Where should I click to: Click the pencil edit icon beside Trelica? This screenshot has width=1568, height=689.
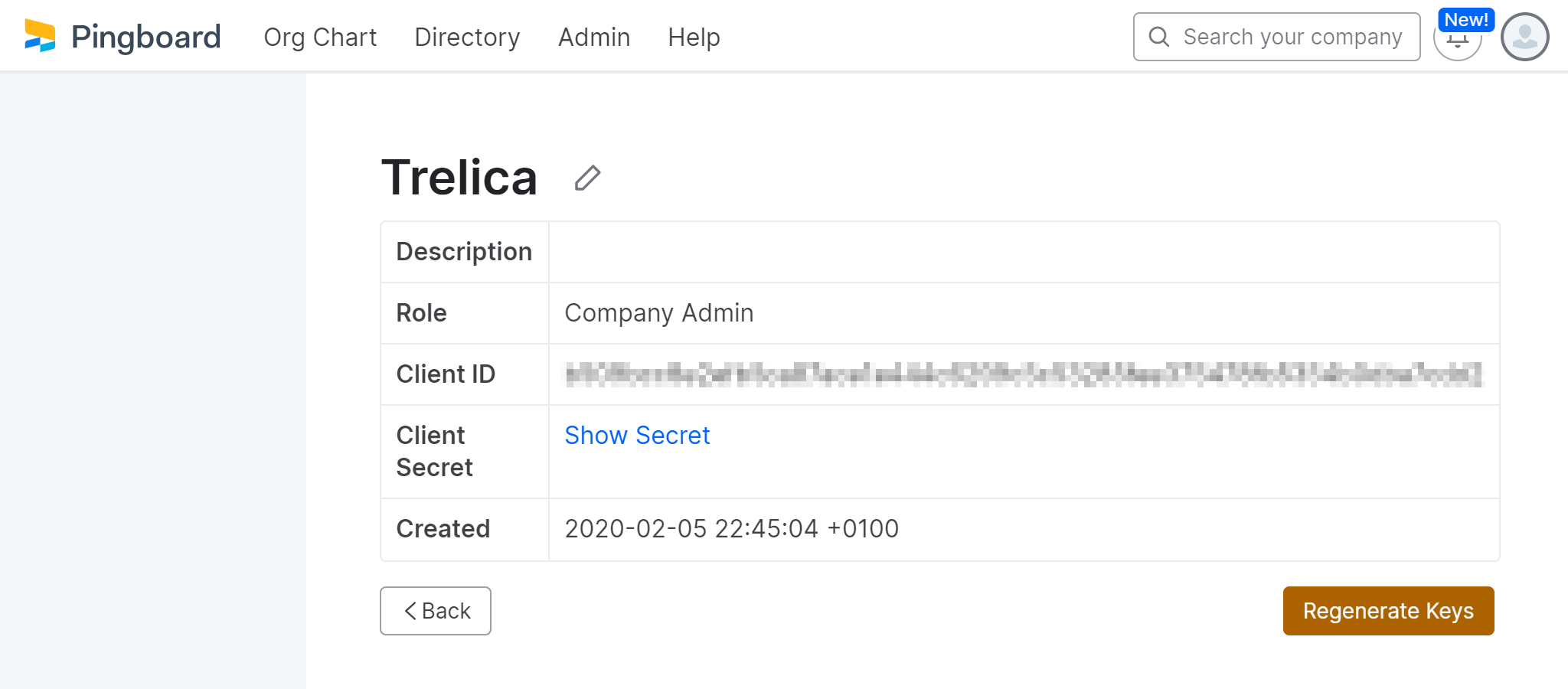click(x=587, y=178)
